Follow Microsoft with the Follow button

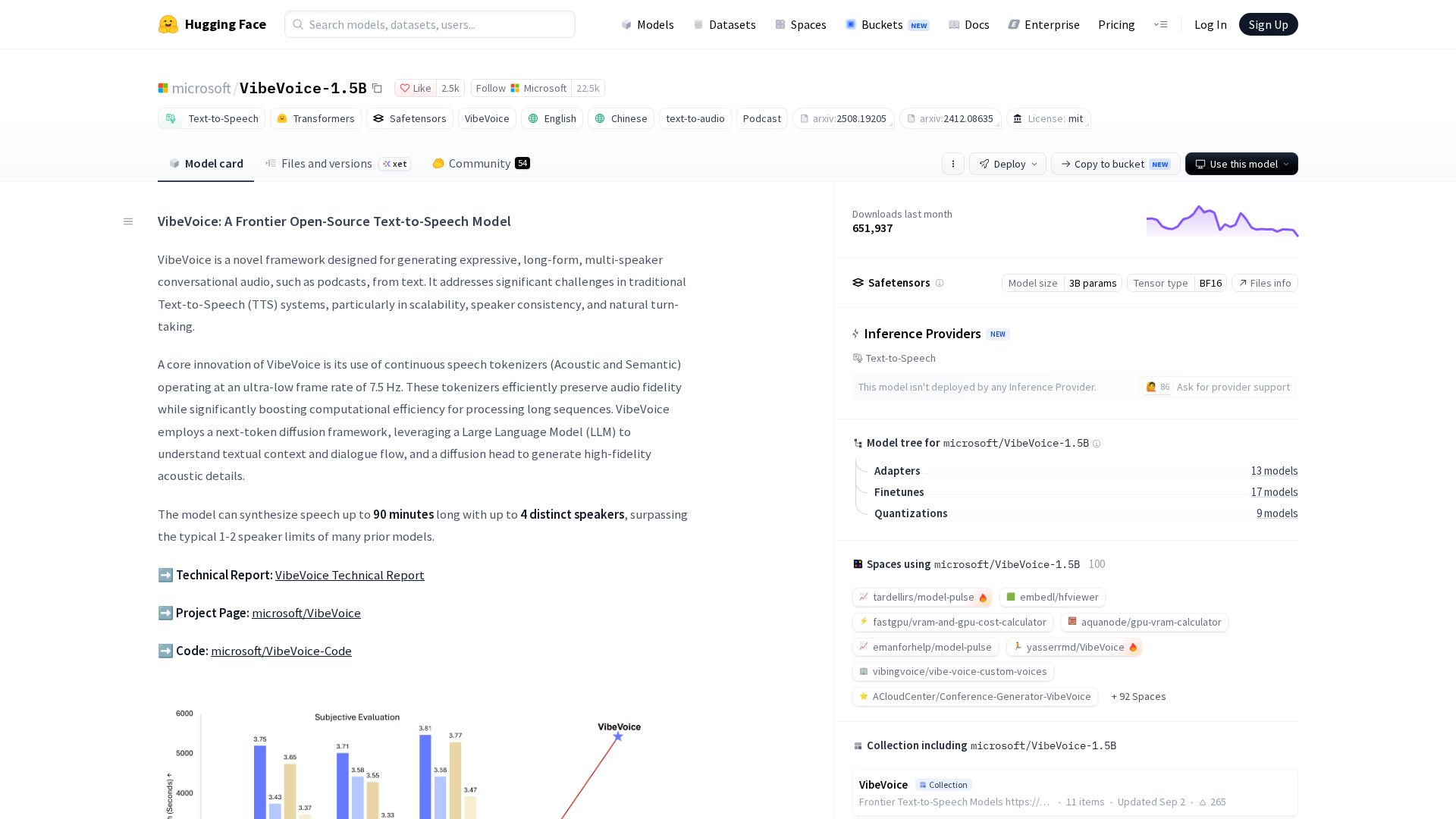click(x=521, y=88)
